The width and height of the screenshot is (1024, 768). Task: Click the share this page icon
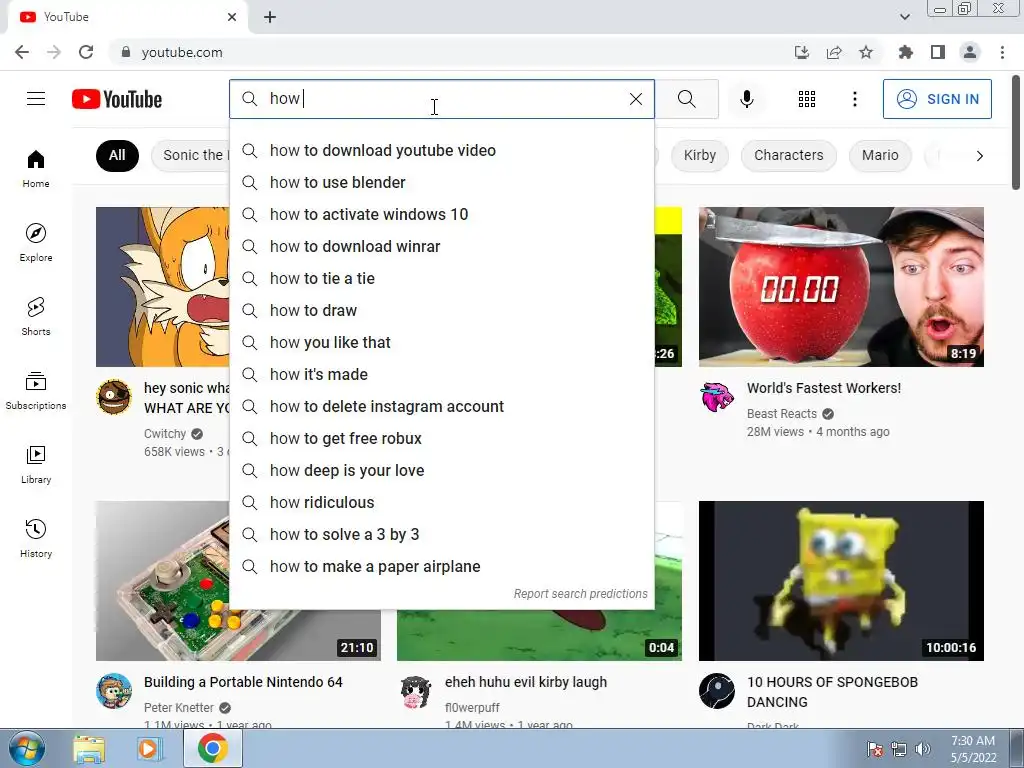tap(833, 52)
